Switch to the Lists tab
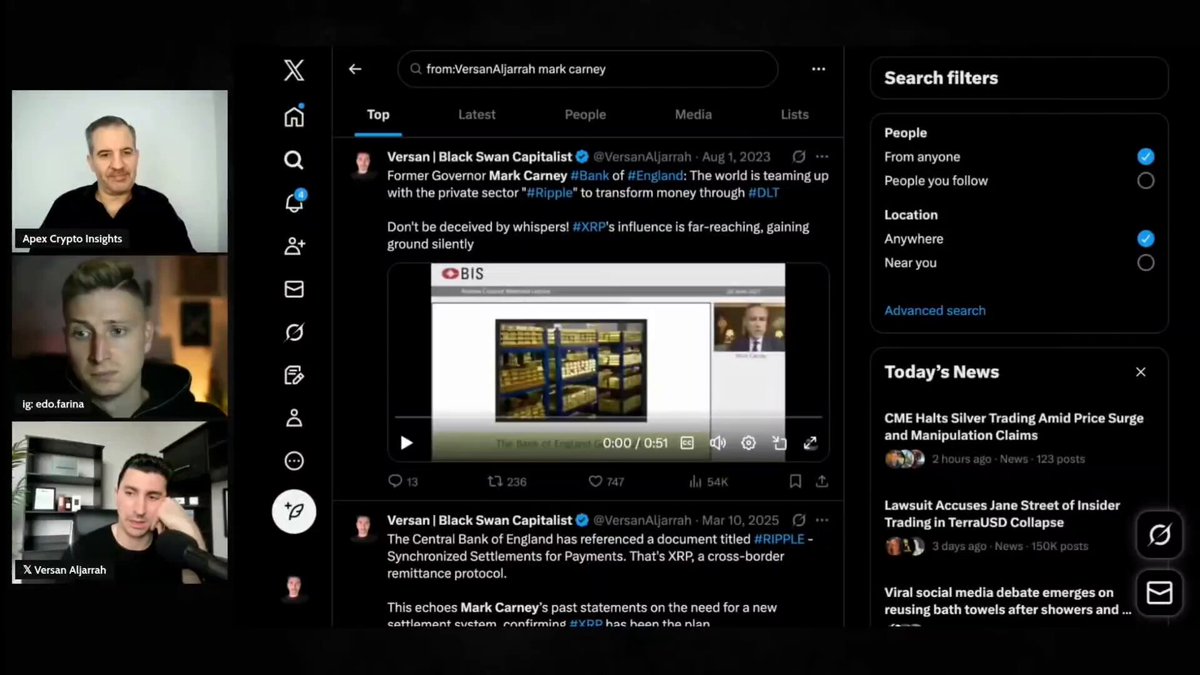Viewport: 1200px width, 675px height. click(x=795, y=114)
